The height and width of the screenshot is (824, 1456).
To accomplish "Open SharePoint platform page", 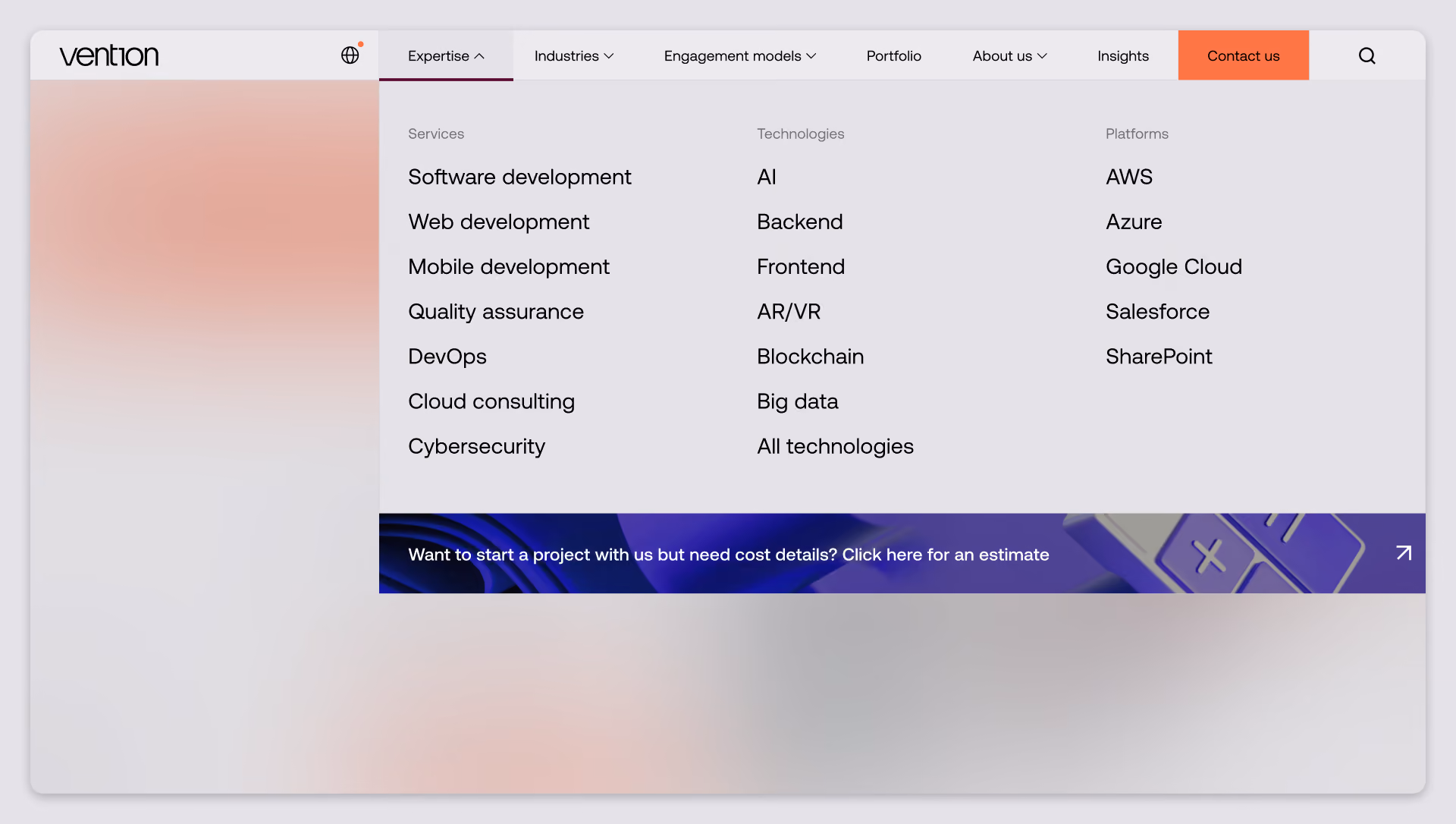I will click(1158, 356).
